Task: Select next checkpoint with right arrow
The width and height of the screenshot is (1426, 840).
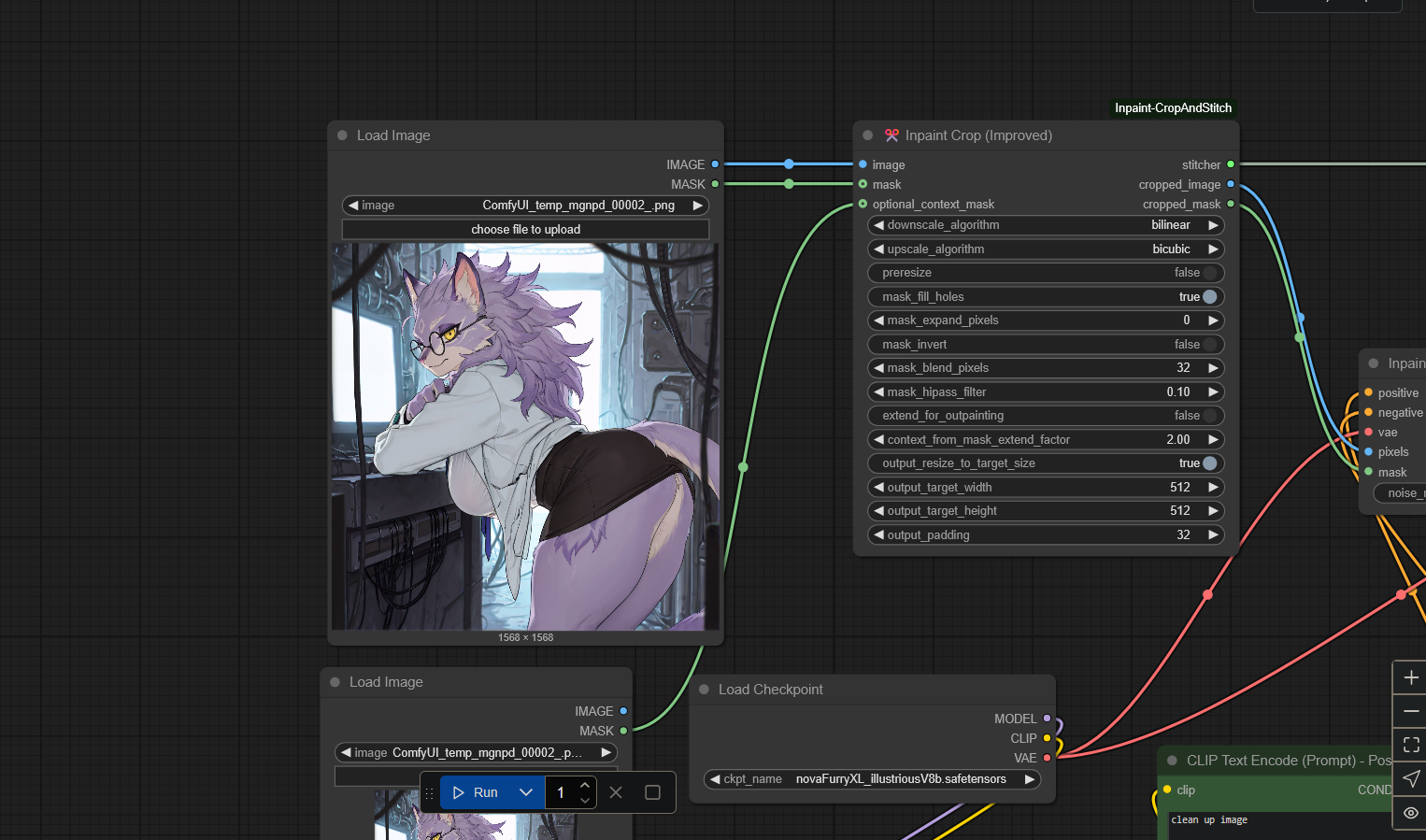Action: pyautogui.click(x=1029, y=779)
